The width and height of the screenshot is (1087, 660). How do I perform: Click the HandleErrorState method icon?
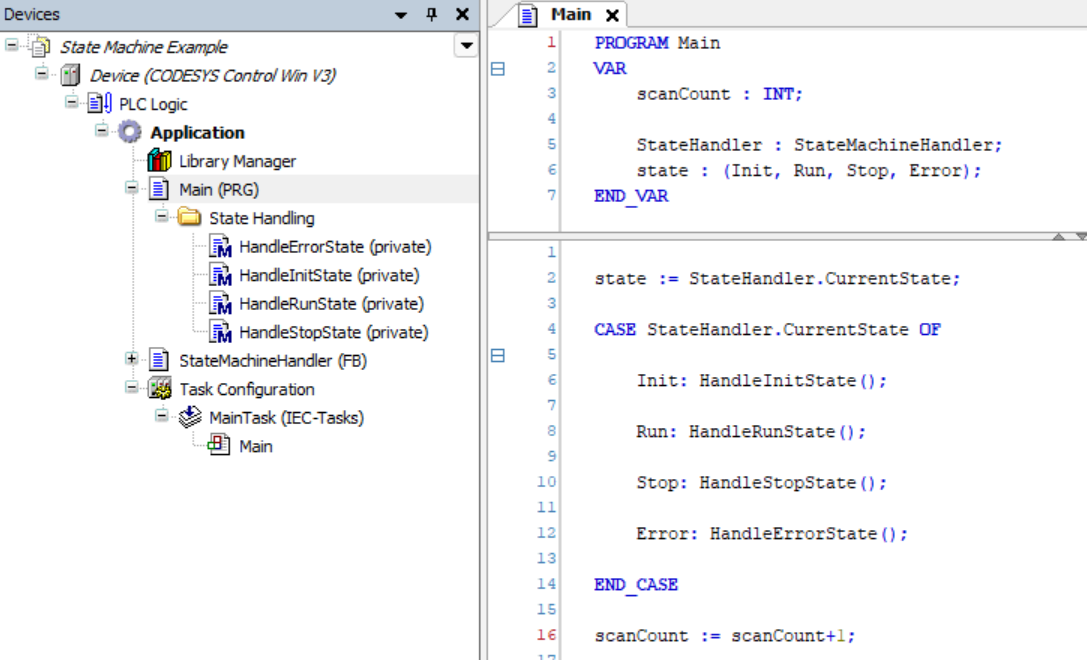point(220,247)
